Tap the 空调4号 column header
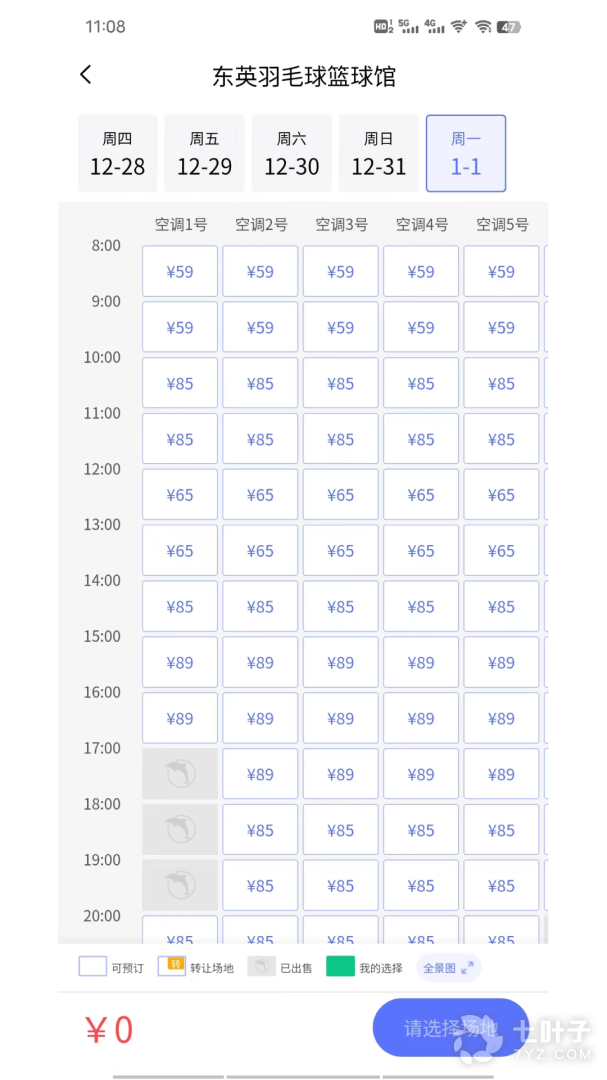The height and width of the screenshot is (1080, 607). tap(421, 225)
